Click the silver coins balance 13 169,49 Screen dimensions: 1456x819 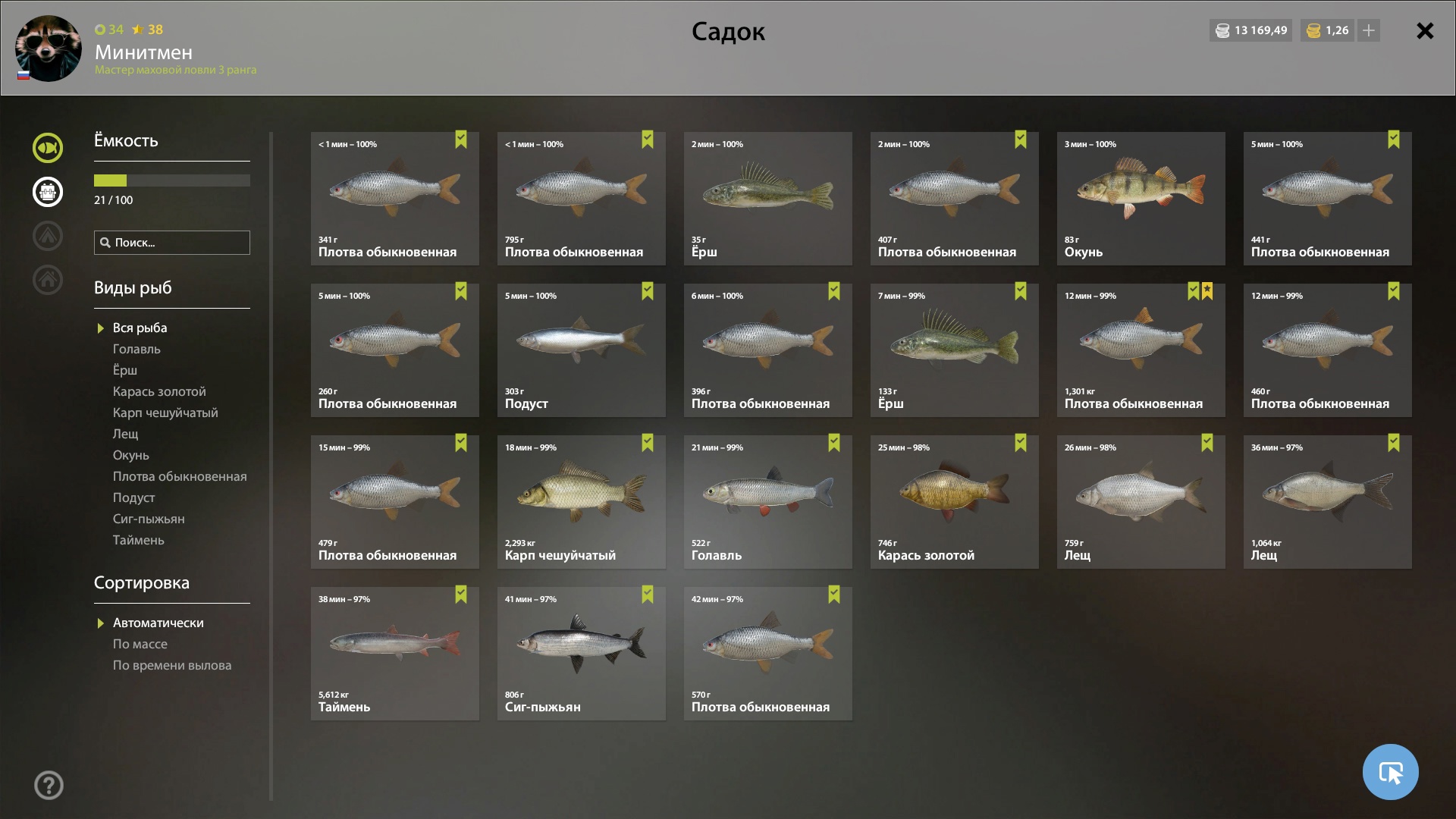point(1251,30)
